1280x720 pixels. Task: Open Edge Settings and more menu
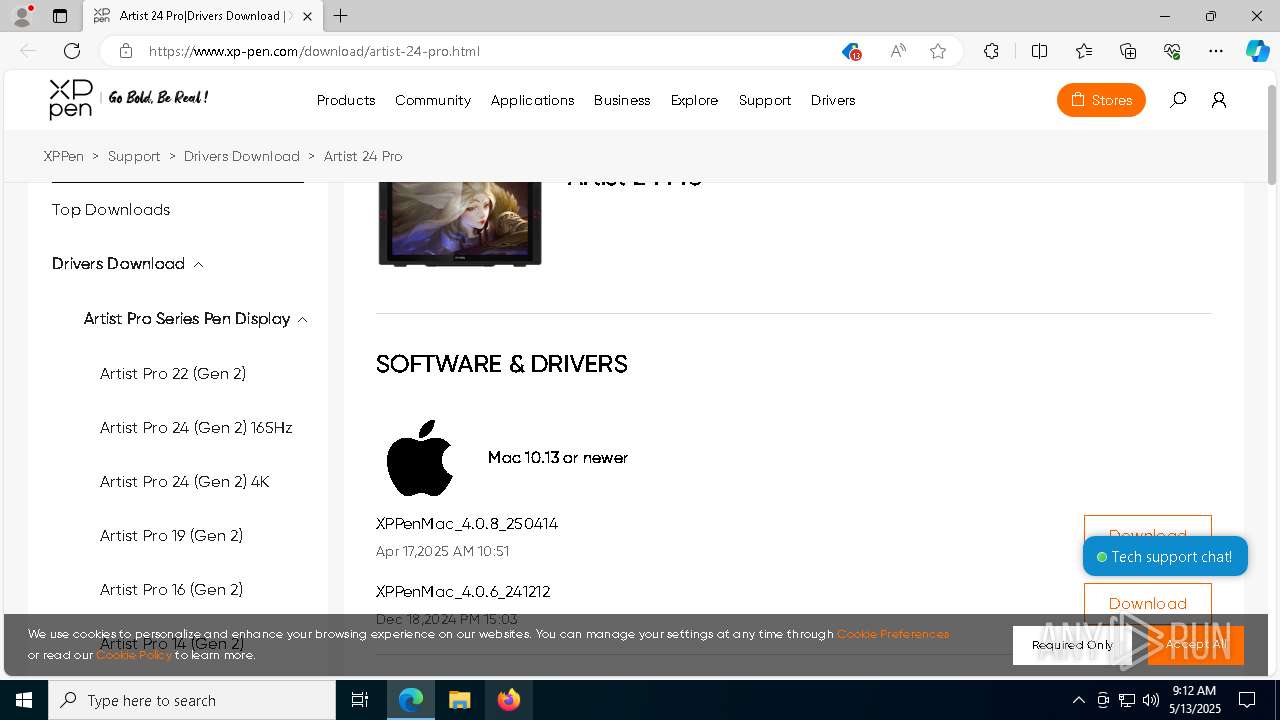pyautogui.click(x=1216, y=51)
